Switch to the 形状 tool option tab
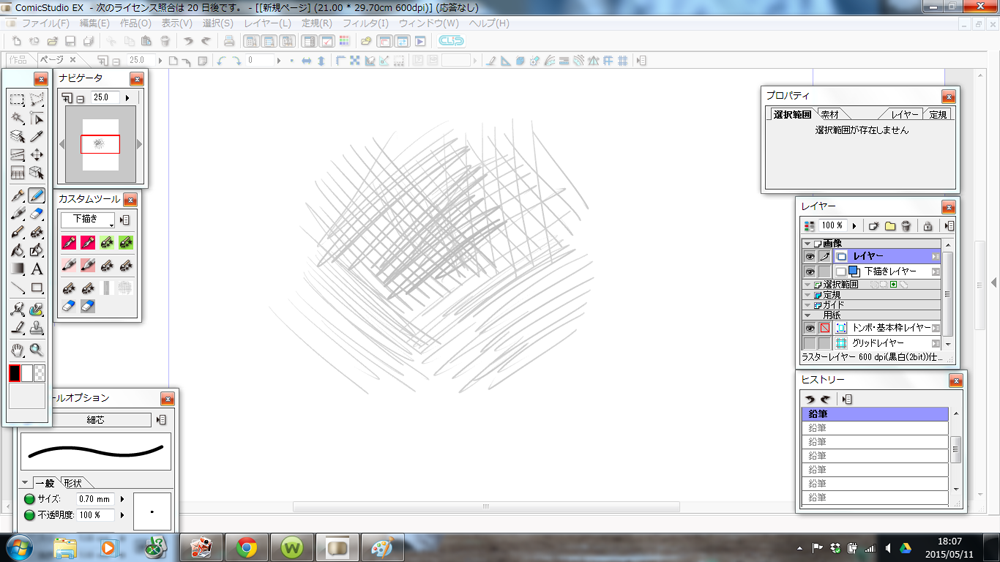 tap(73, 483)
